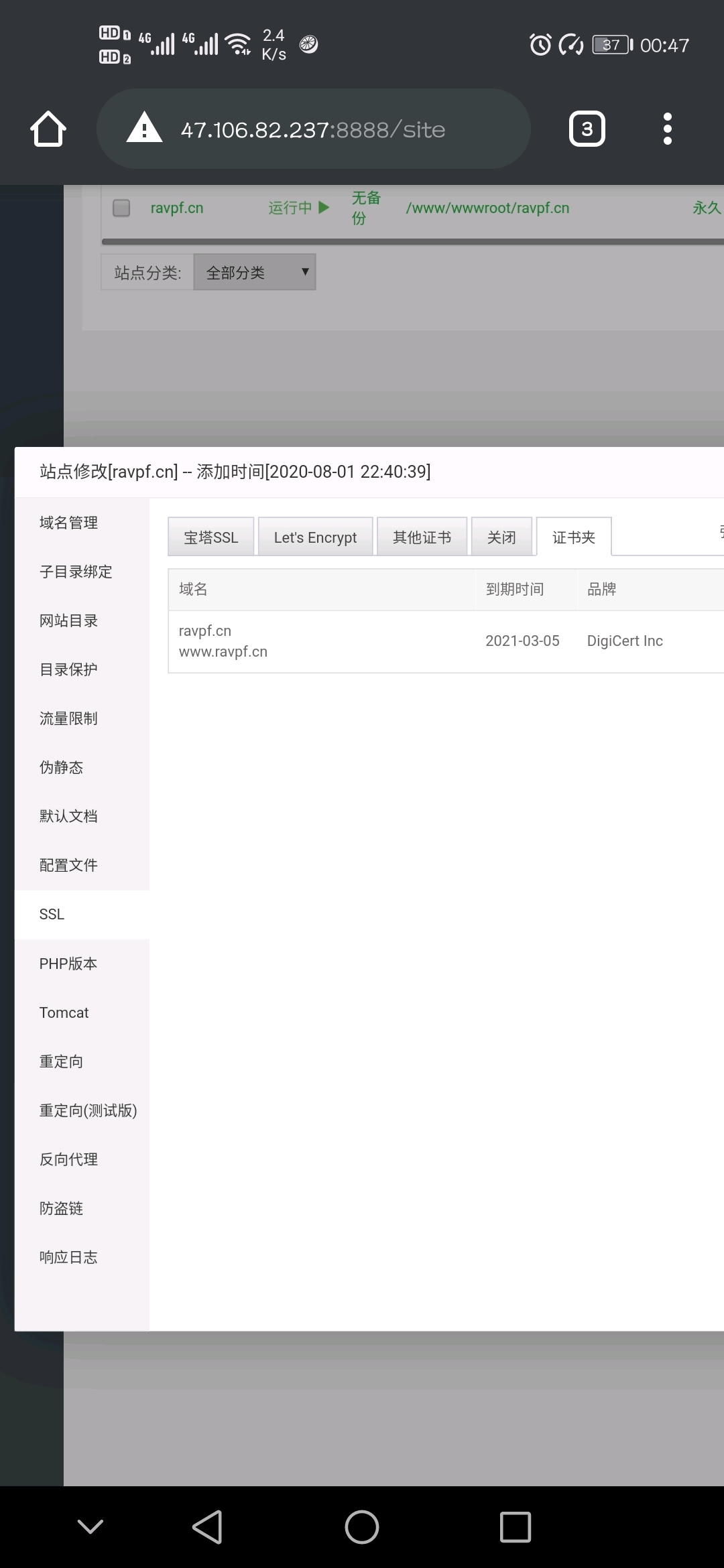Click the expiry date 2021-03-05
Image resolution: width=724 pixels, height=1568 pixels.
522,641
